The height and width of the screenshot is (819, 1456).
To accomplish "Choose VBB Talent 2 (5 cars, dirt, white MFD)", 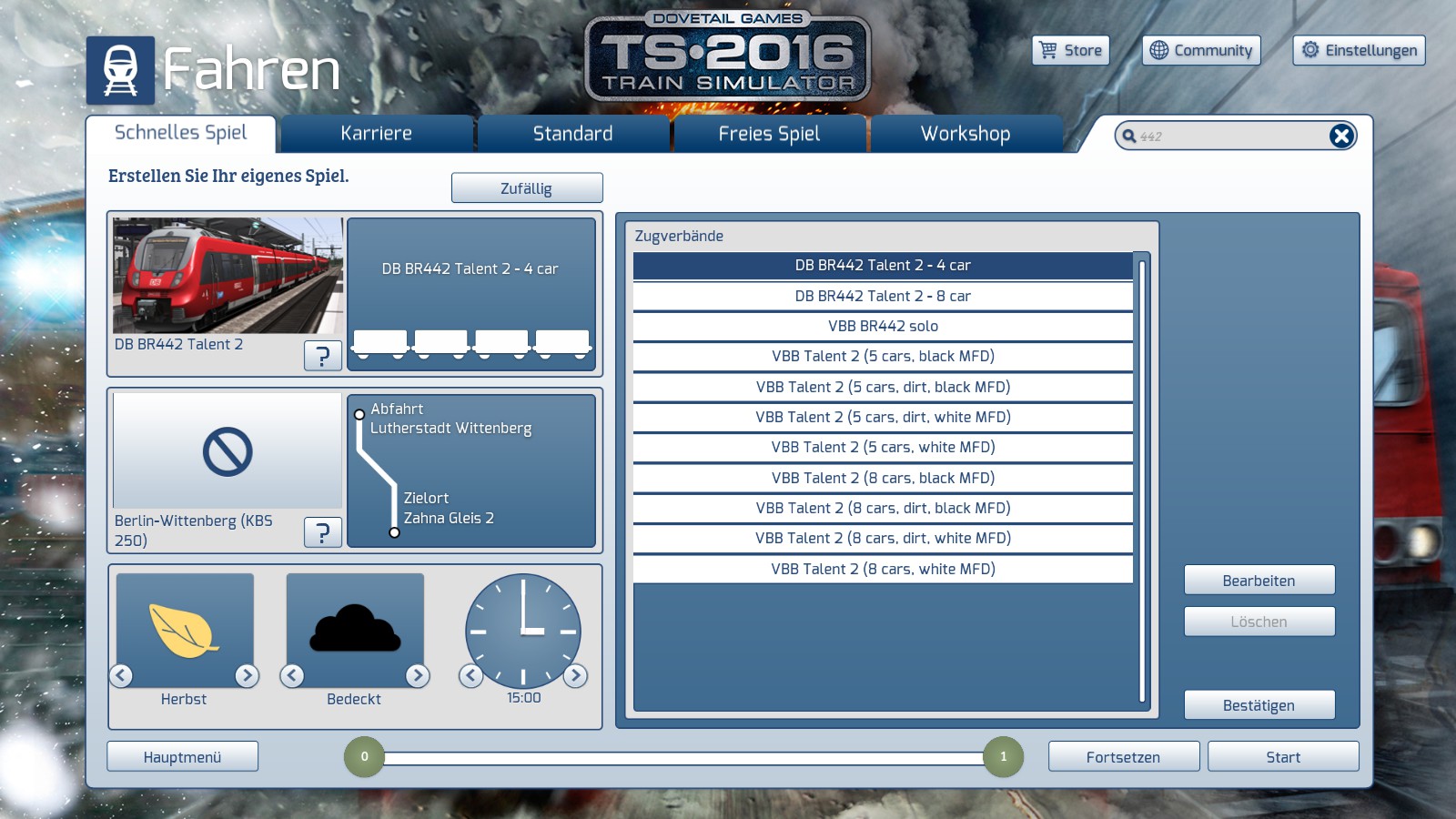I will pyautogui.click(x=883, y=417).
